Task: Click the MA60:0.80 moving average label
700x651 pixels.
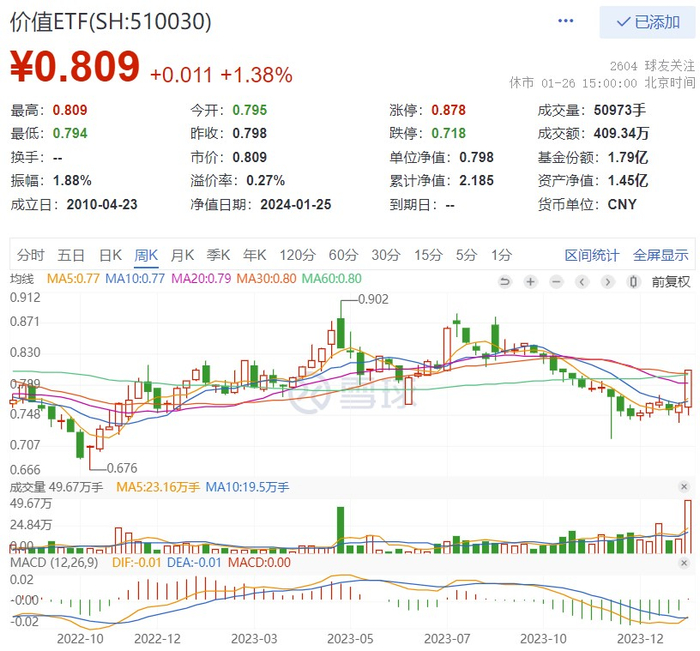Action: (x=332, y=279)
